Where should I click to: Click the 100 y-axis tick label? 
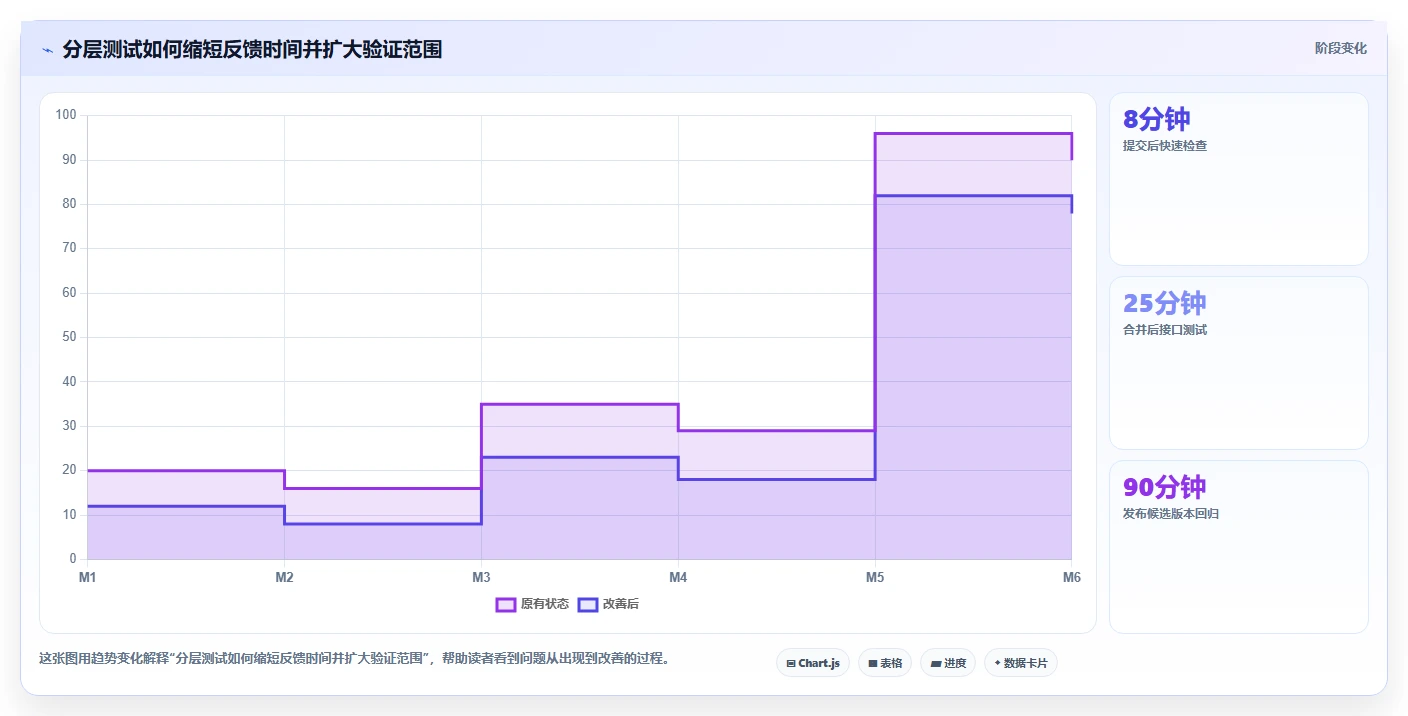coord(66,115)
